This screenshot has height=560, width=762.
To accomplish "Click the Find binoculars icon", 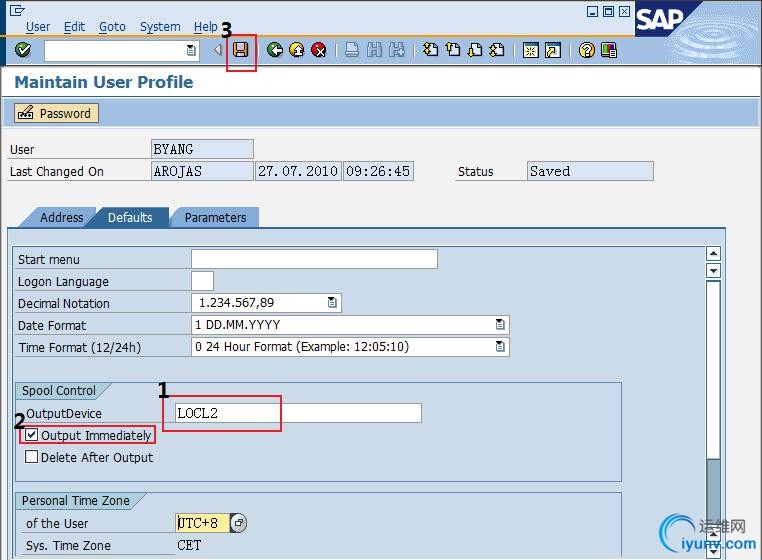I will (x=374, y=50).
